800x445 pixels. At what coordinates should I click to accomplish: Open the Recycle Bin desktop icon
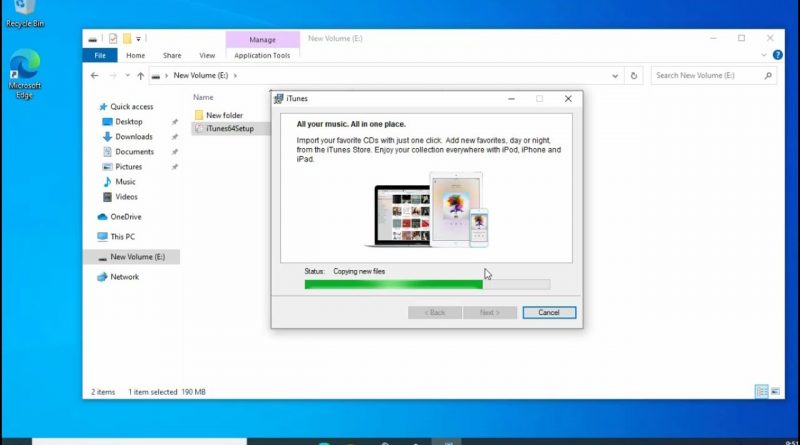click(x=24, y=14)
